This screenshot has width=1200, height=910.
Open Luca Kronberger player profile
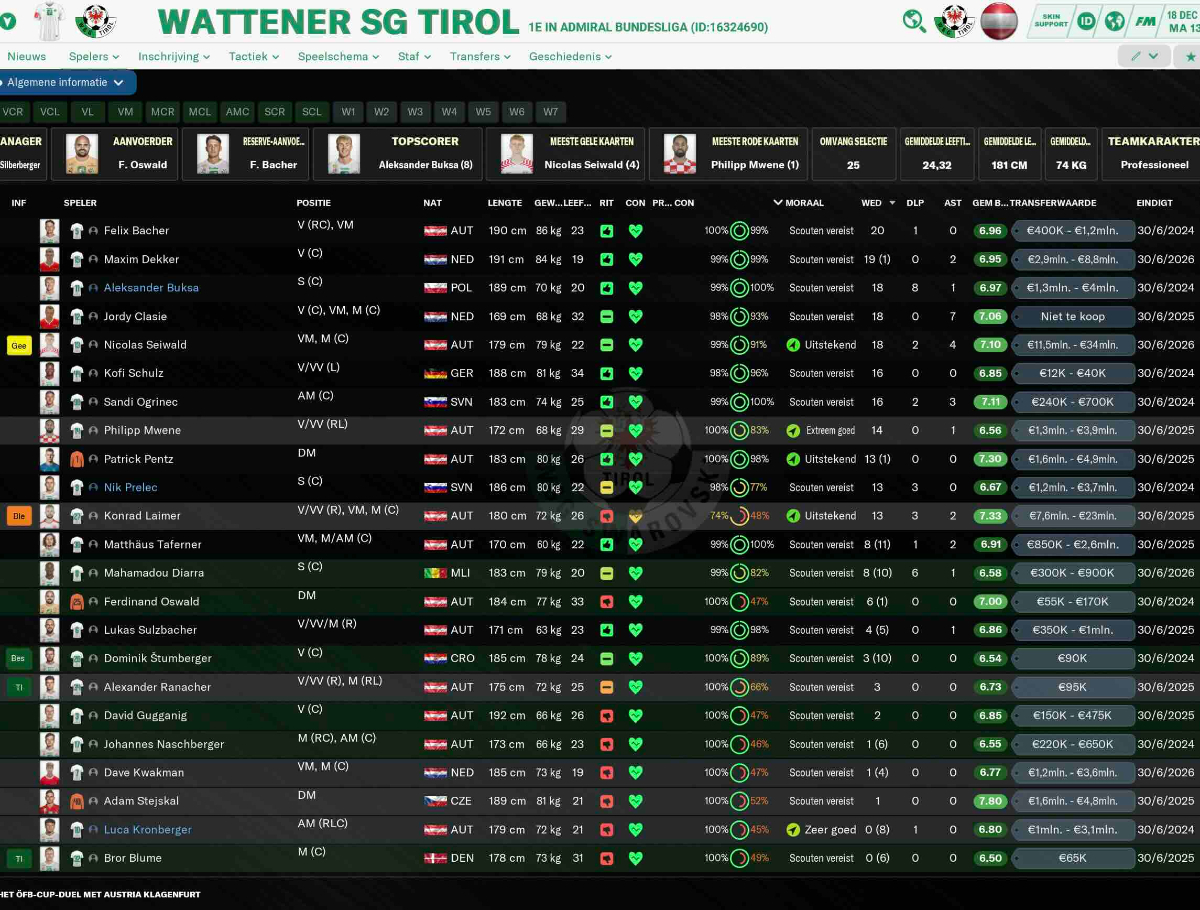coord(148,830)
